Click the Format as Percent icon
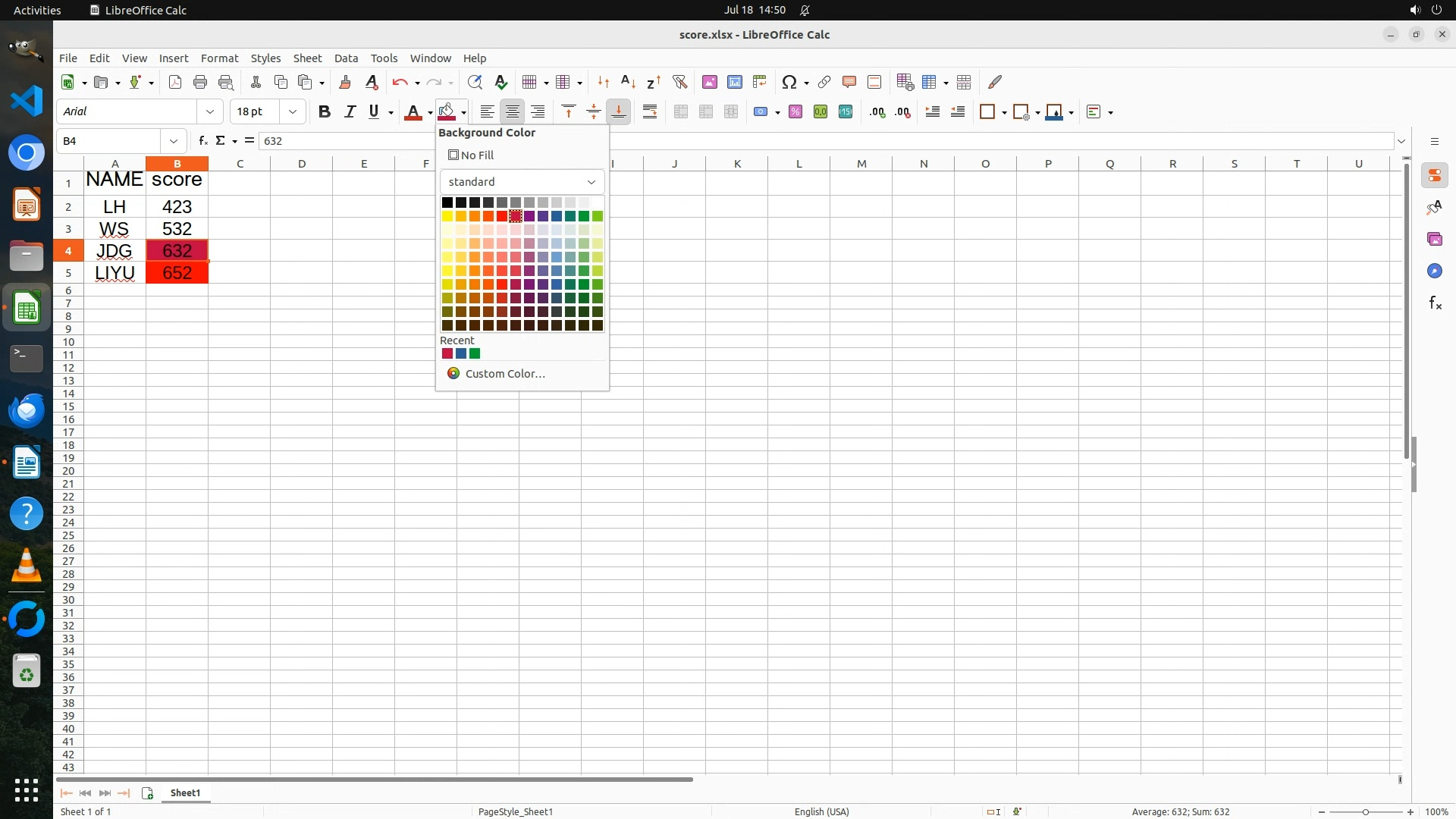The width and height of the screenshot is (1456, 819). click(x=795, y=111)
